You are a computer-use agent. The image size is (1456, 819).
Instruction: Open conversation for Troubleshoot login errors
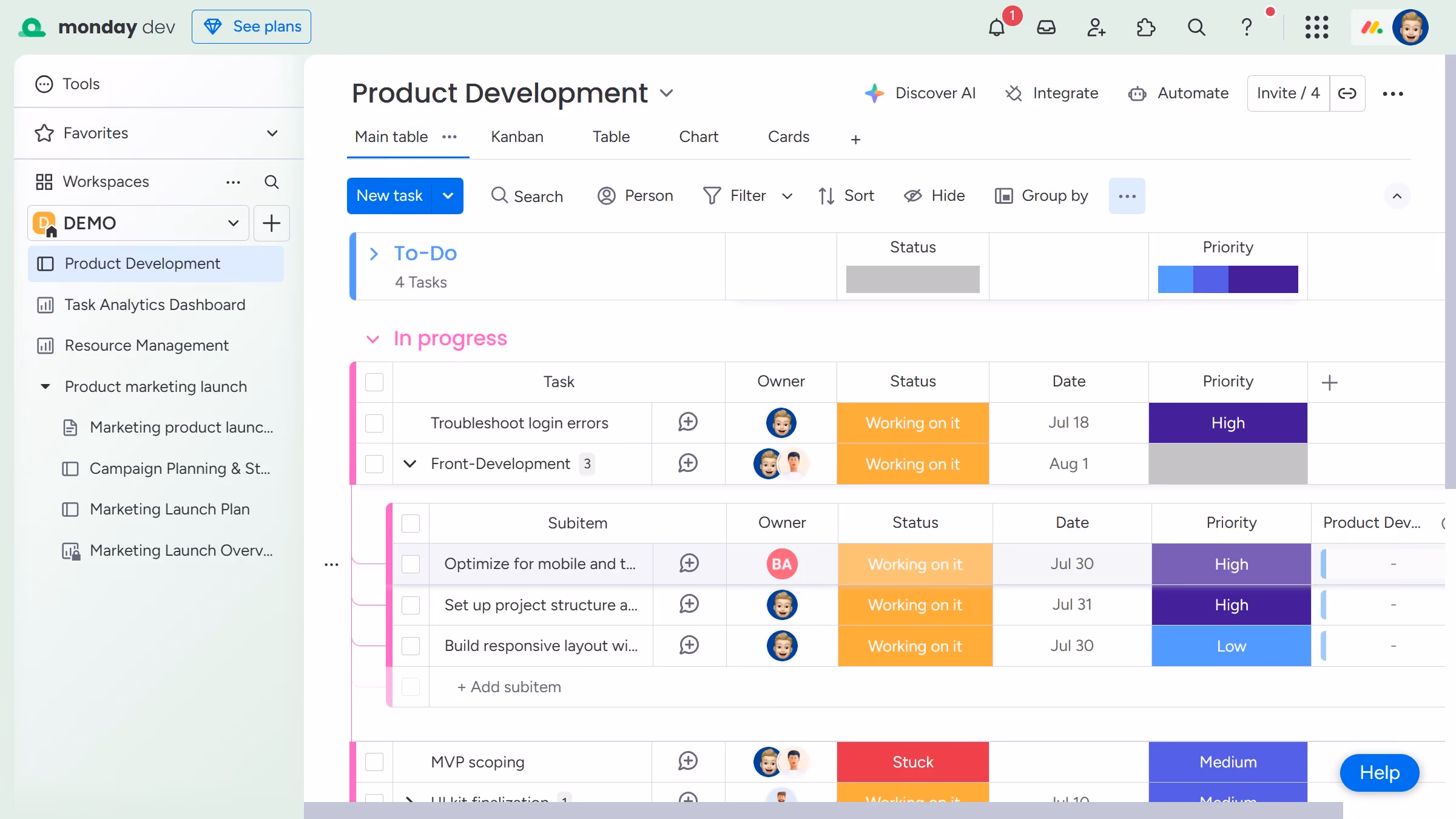pyautogui.click(x=688, y=422)
